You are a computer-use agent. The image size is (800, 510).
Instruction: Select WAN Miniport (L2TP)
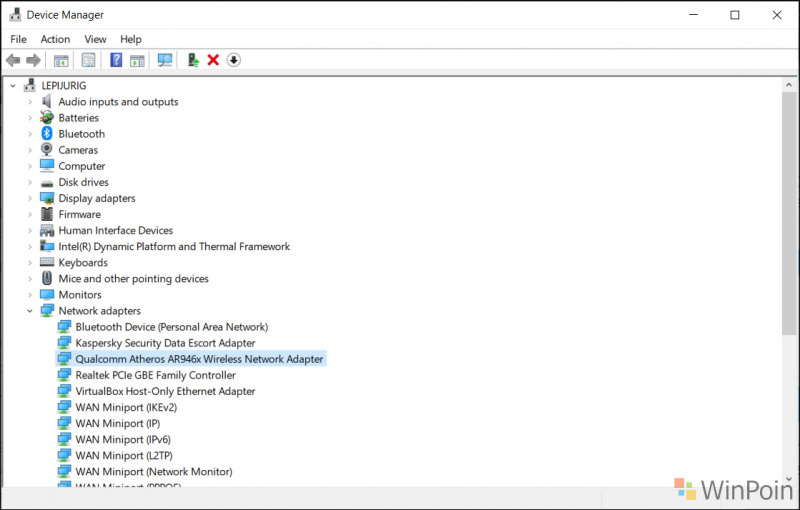click(124, 455)
